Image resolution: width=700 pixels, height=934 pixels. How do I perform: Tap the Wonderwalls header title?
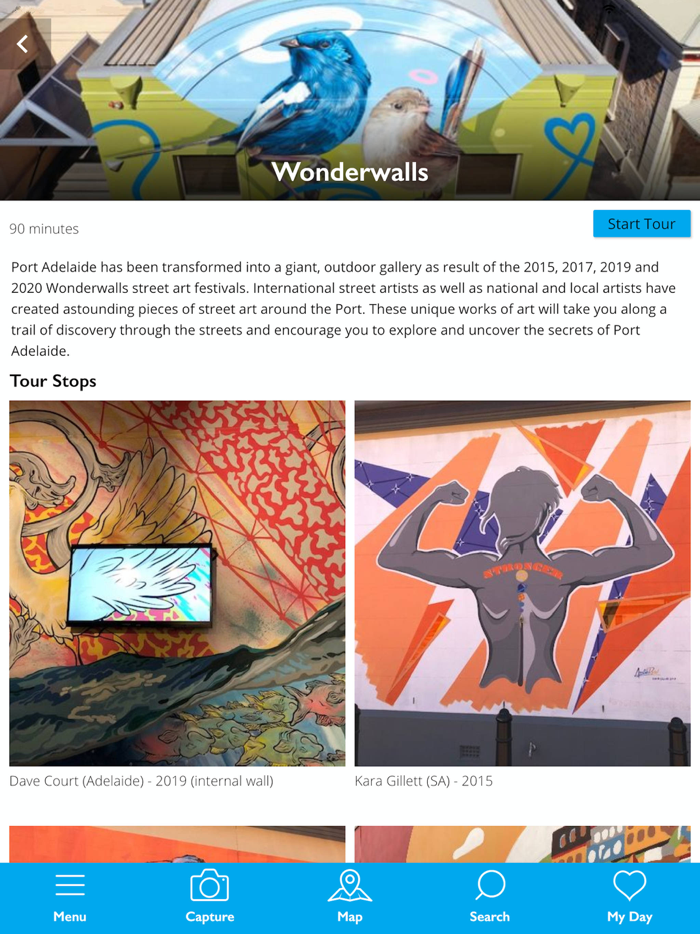350,172
